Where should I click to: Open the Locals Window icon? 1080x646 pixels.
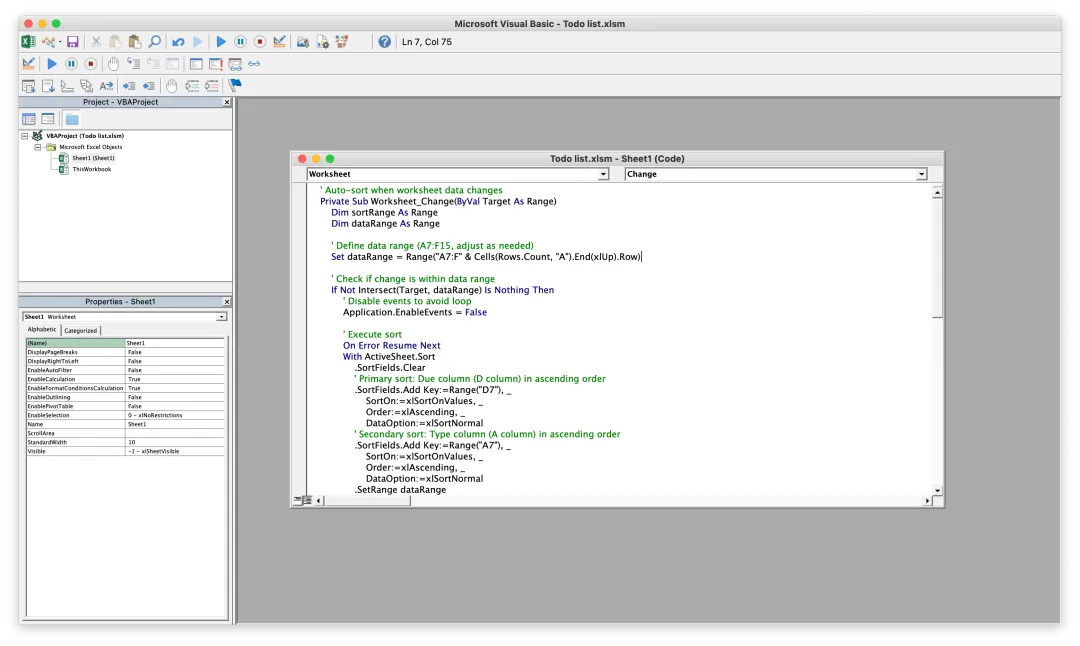[196, 63]
